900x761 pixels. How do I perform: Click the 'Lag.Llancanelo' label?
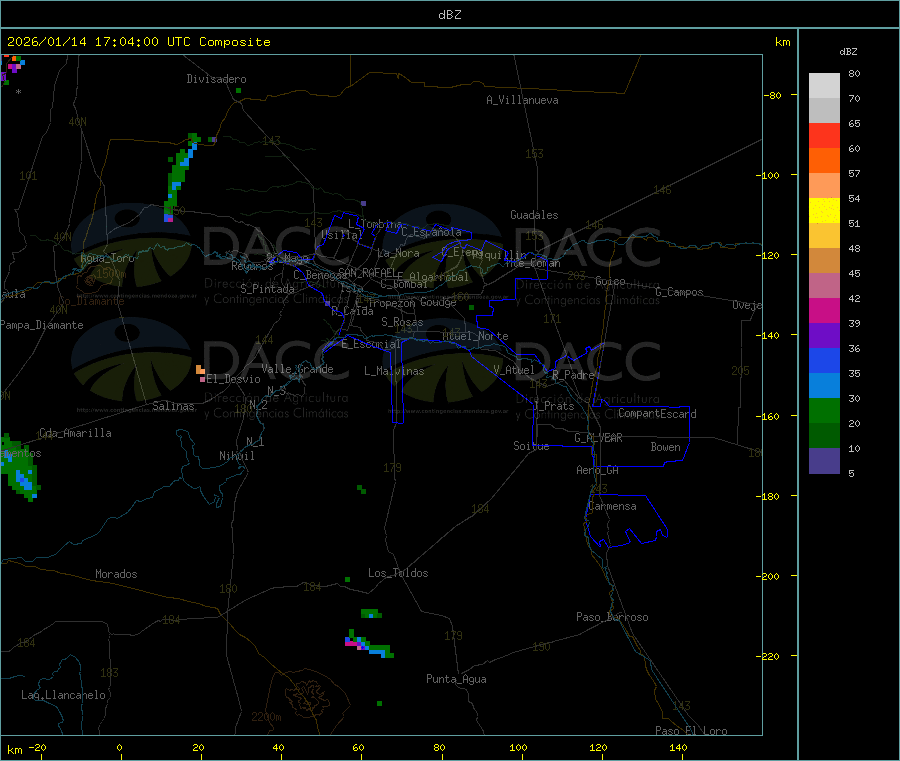click(x=64, y=695)
